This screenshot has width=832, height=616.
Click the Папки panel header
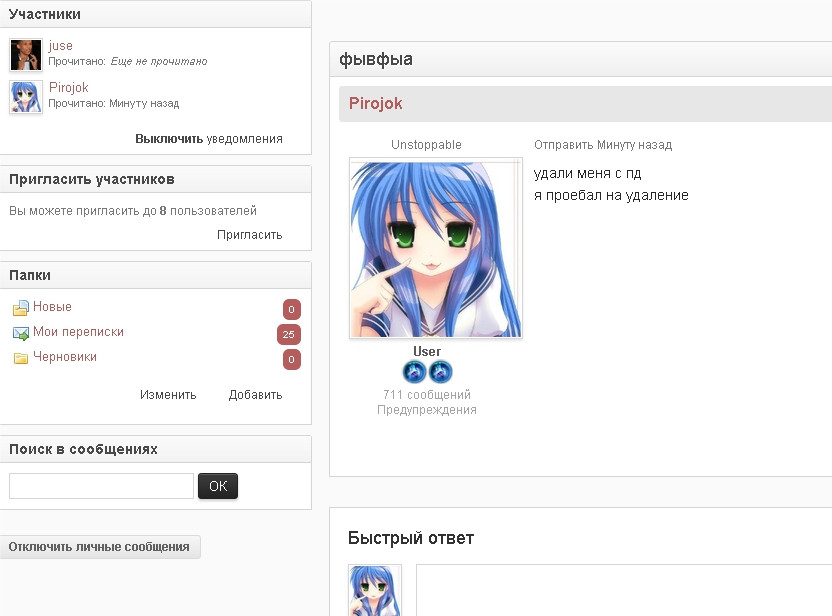(x=155, y=275)
